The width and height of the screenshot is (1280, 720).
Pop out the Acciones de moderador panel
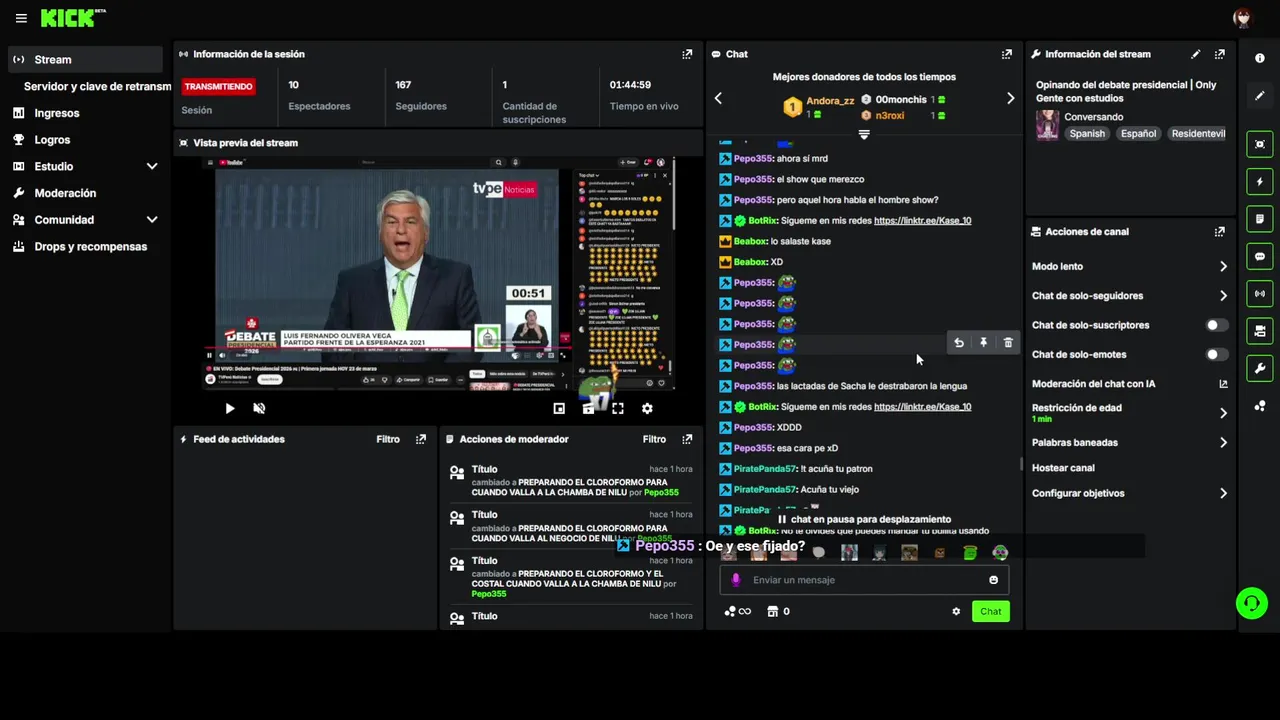pos(687,439)
